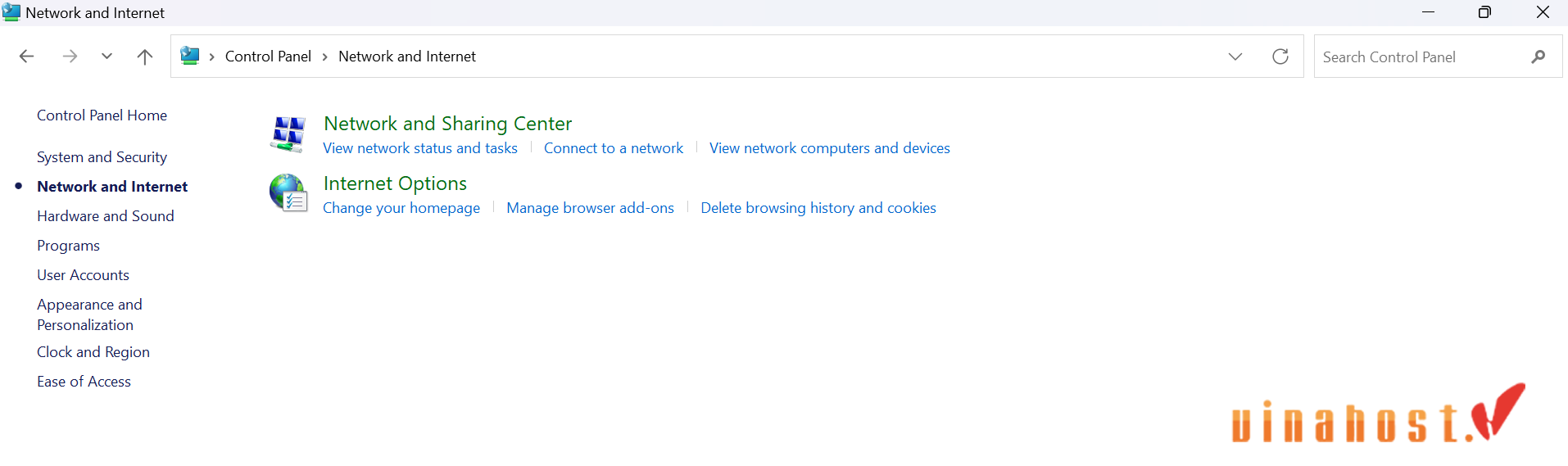Open Delete browsing history and cookies
The image size is (1568, 466).
(818, 208)
